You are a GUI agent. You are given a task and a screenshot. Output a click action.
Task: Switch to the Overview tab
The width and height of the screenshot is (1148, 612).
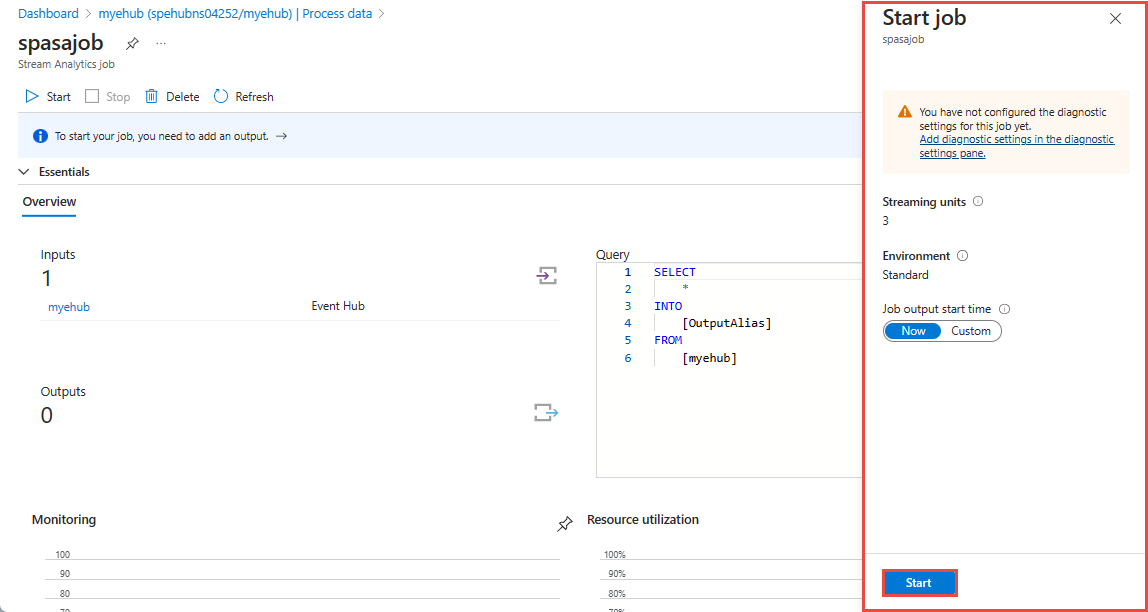pyautogui.click(x=48, y=202)
